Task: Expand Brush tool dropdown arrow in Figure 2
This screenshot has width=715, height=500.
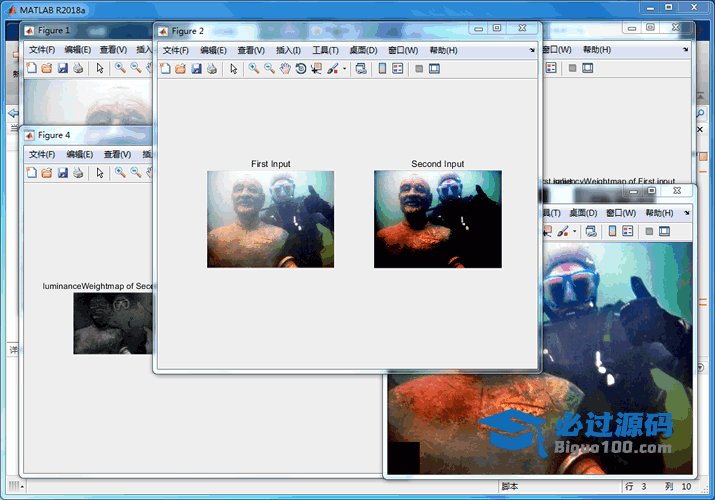Action: click(345, 70)
